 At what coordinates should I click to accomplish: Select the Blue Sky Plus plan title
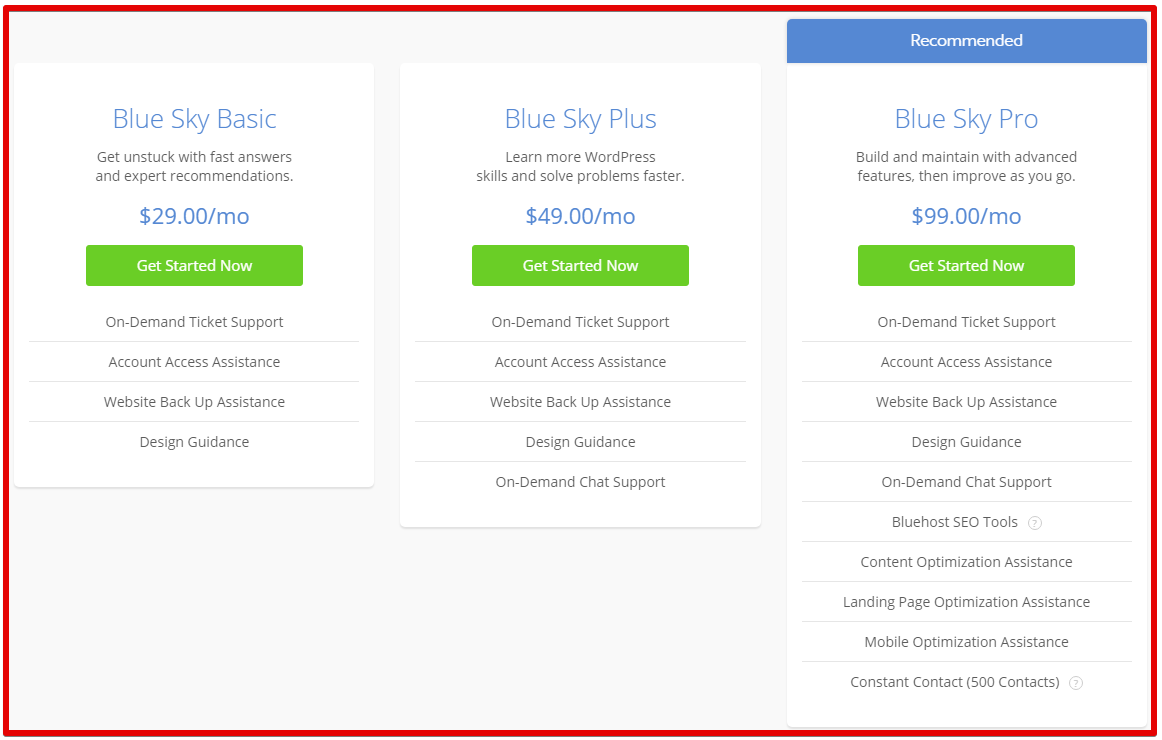pyautogui.click(x=580, y=119)
